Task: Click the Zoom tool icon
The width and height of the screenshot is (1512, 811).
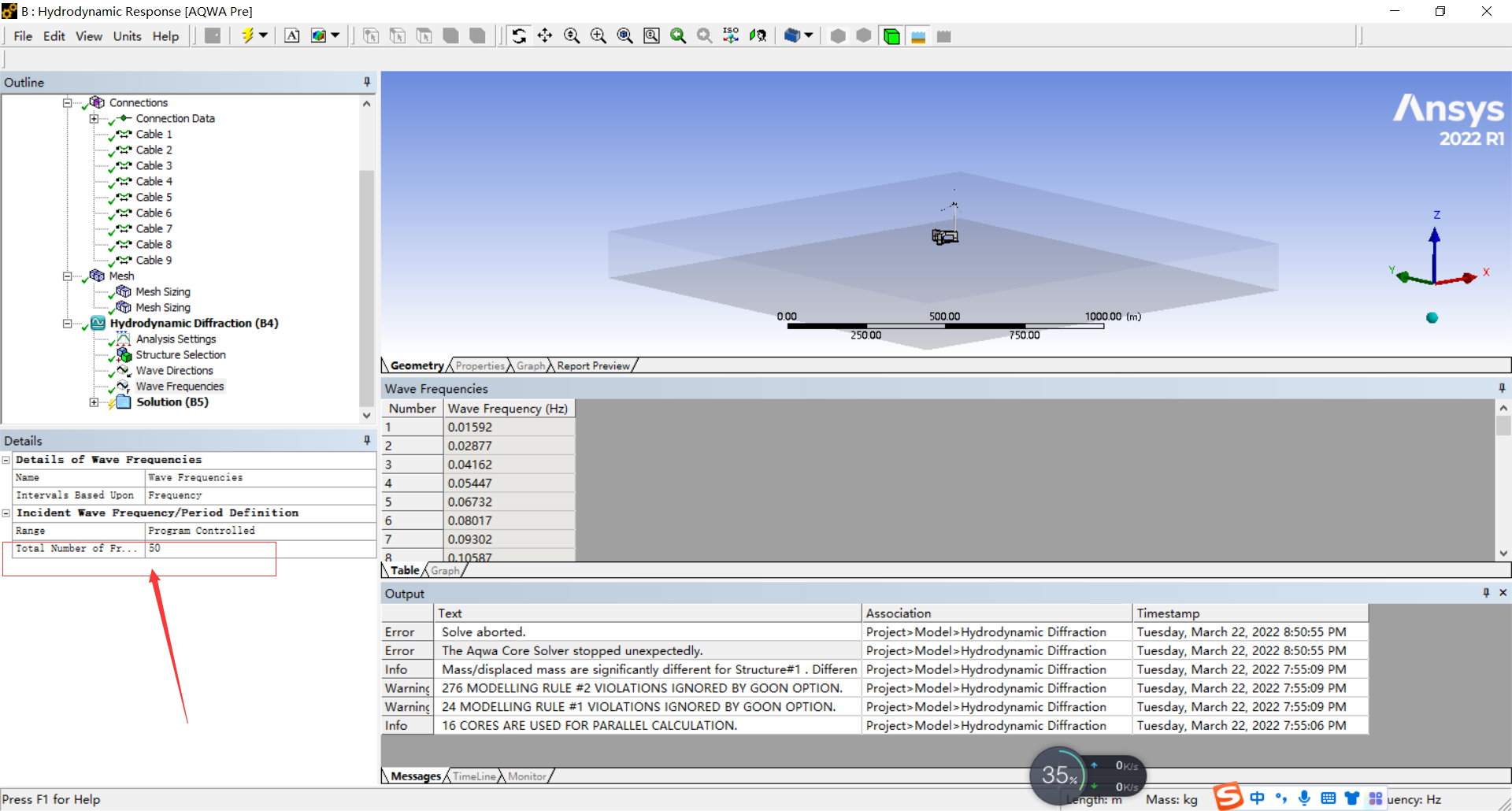Action: (x=572, y=35)
